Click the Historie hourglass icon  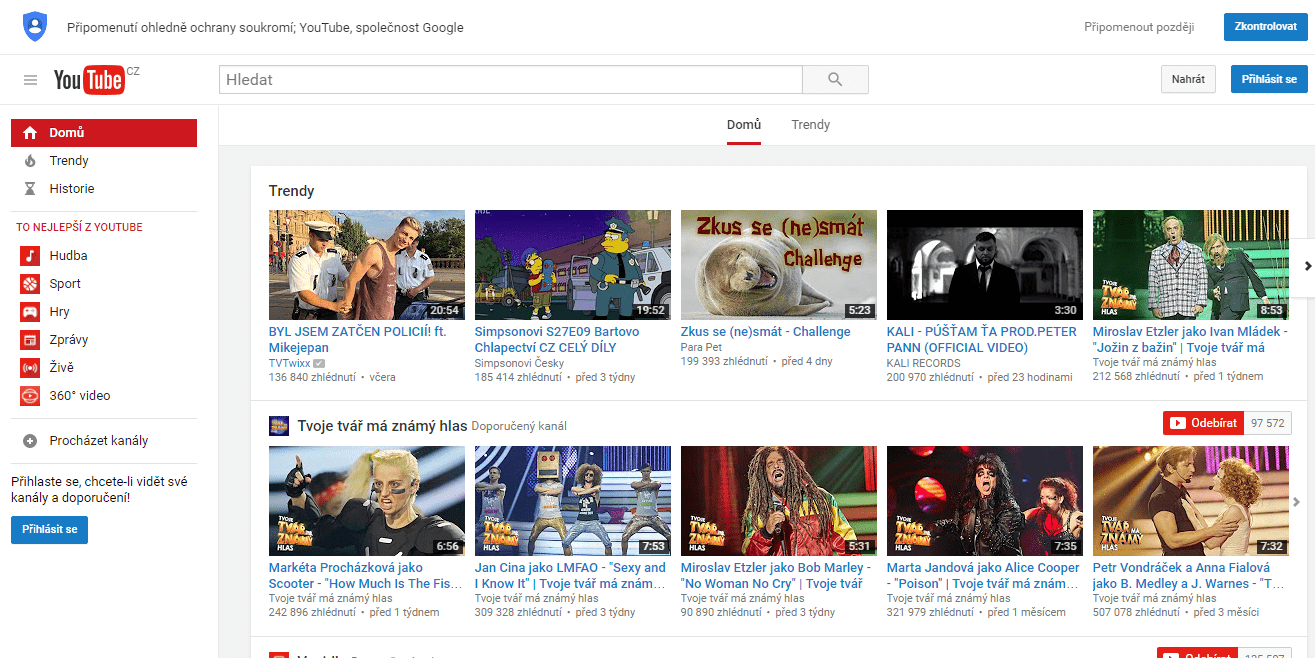click(x=30, y=189)
